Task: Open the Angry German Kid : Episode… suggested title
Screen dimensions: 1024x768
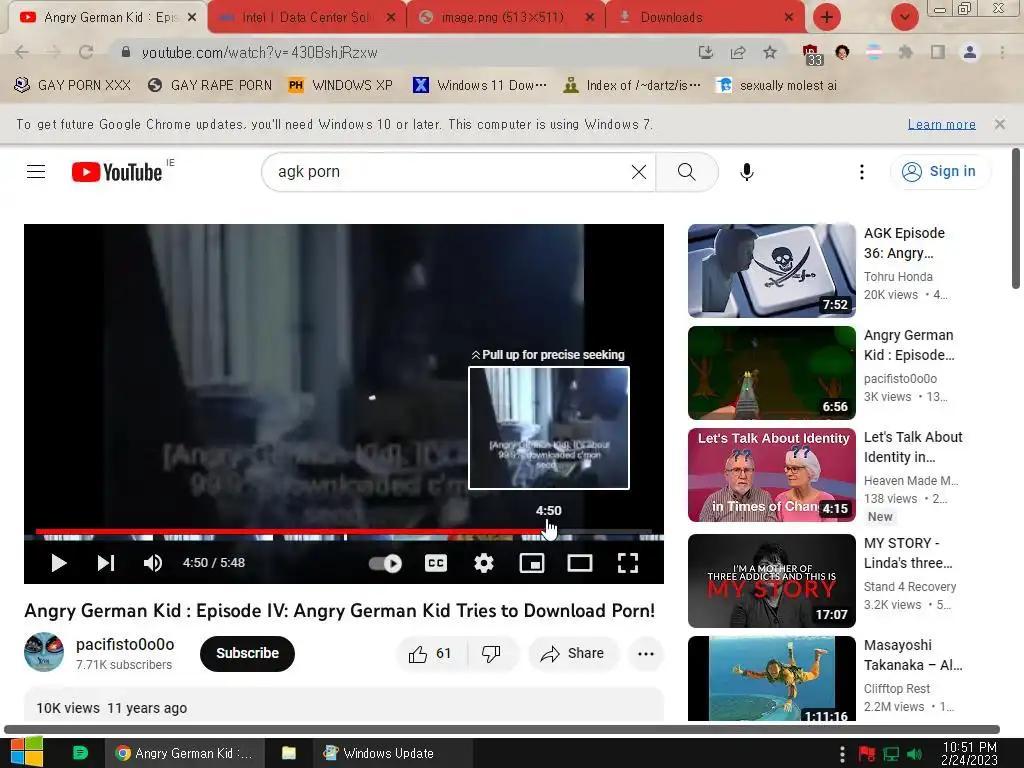Action: 909,345
